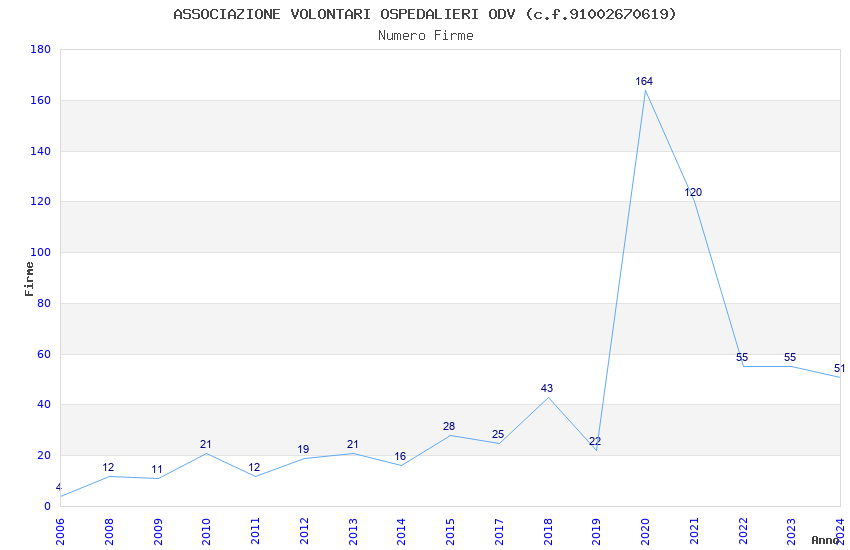850x550 pixels.
Task: Click the x-axis year 2012
Action: pos(304,531)
